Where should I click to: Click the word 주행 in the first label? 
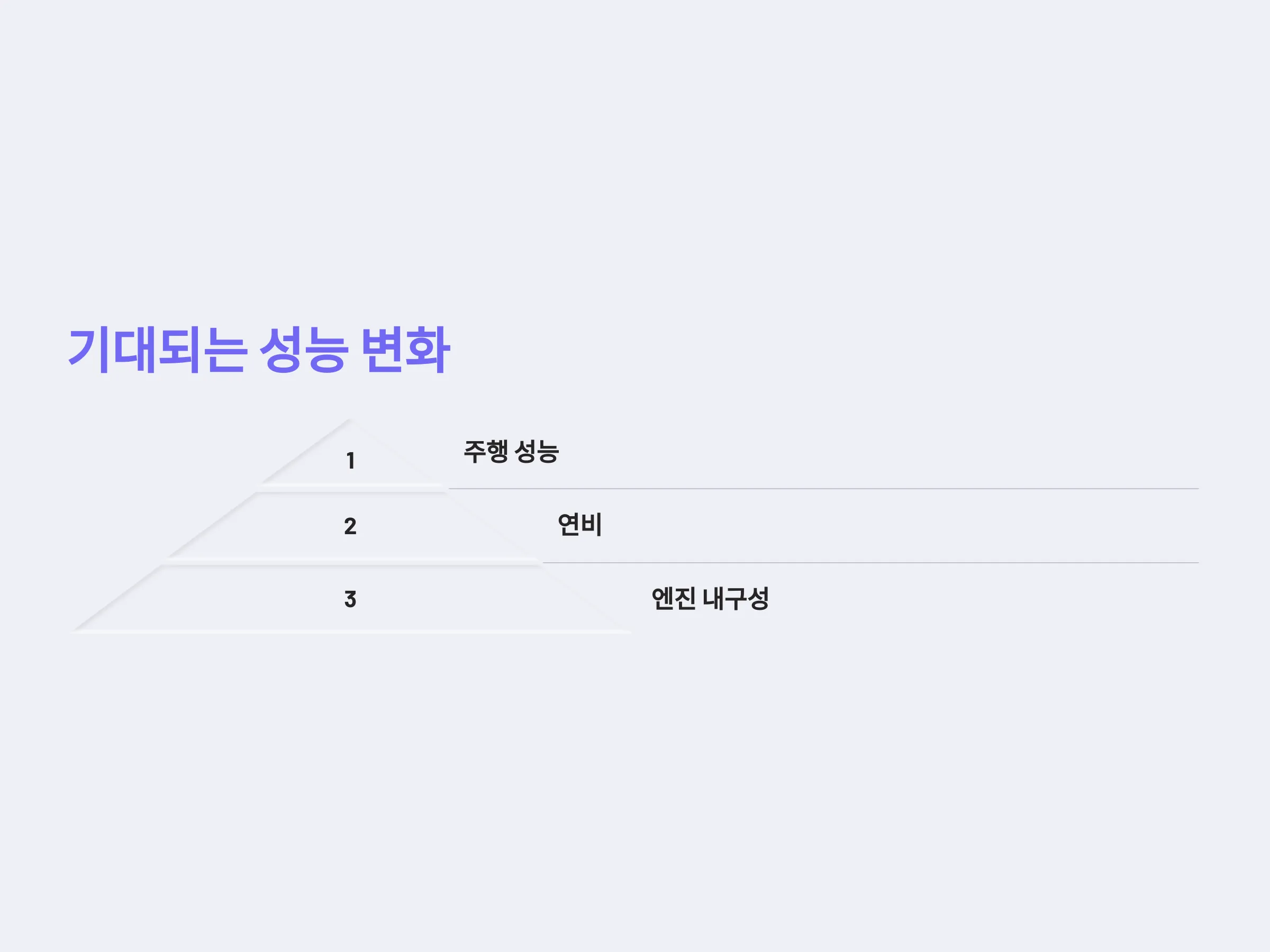click(486, 452)
